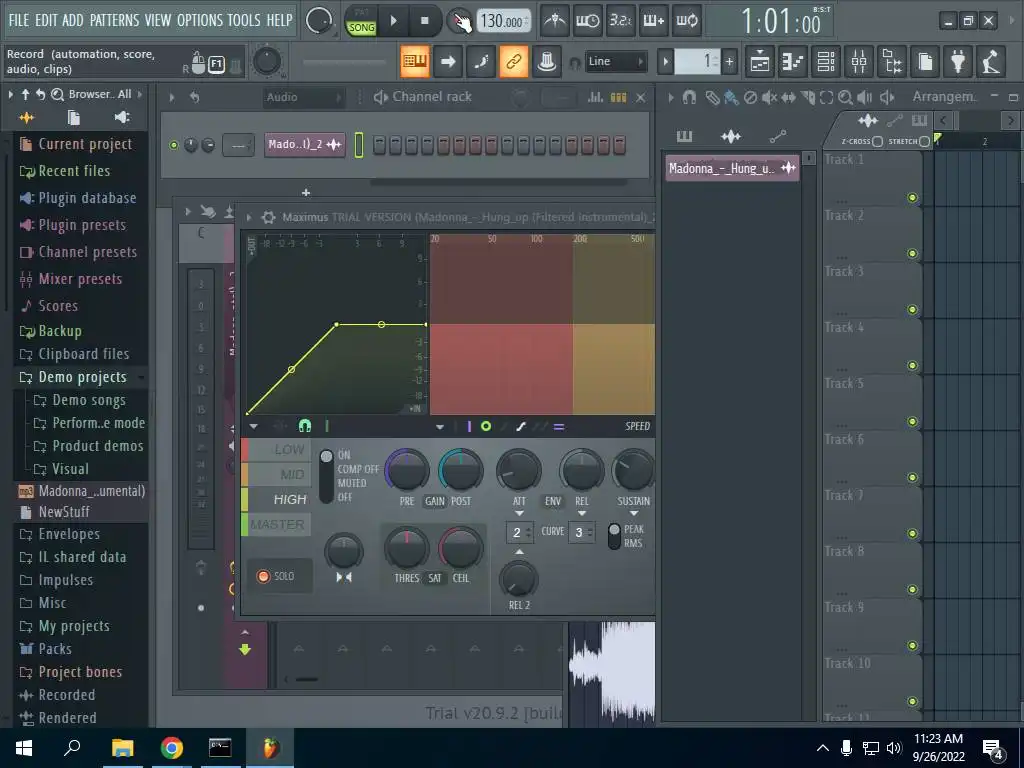Click the Channel rack graph editor icon
The width and height of the screenshot is (1024, 768).
[596, 97]
